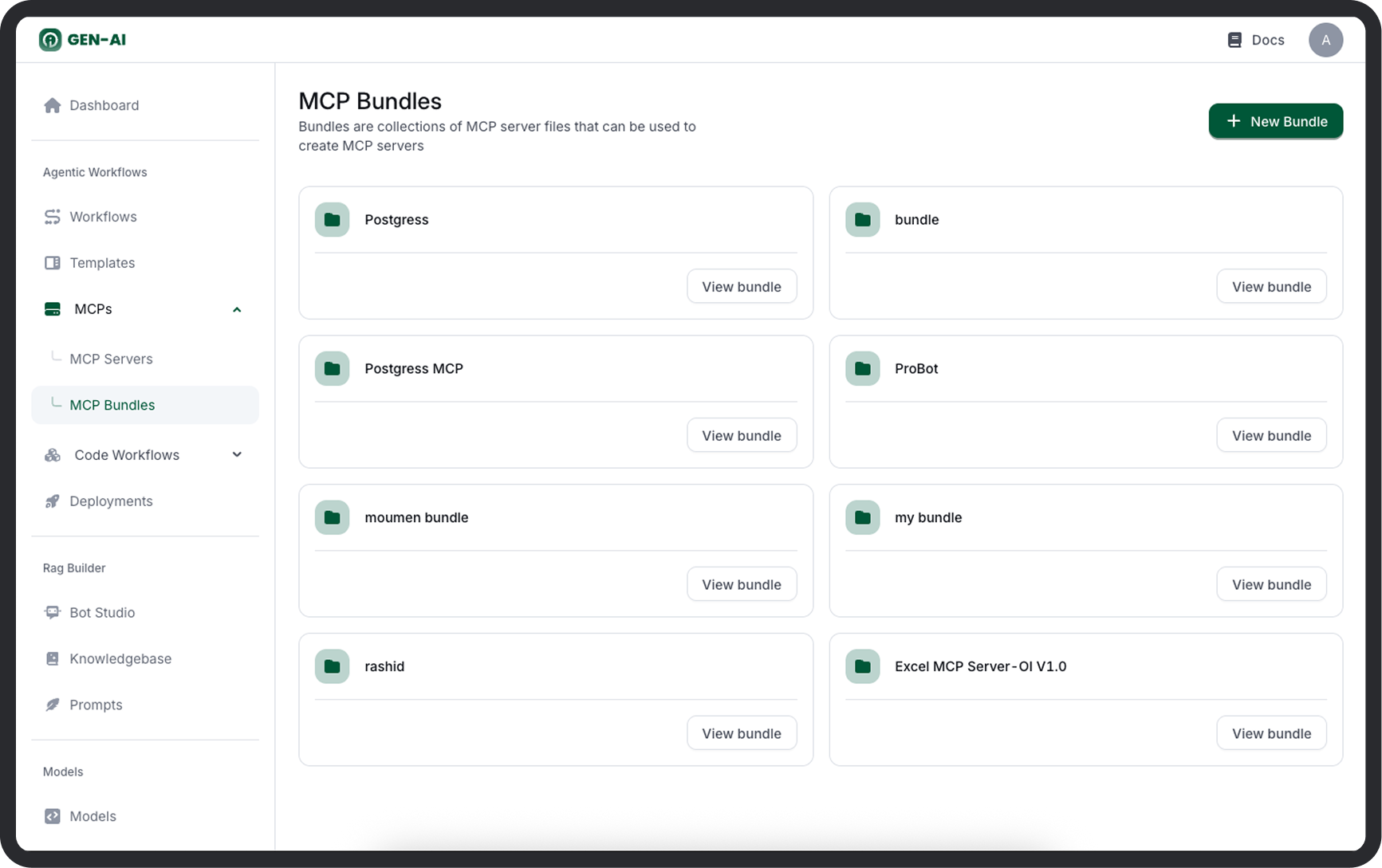
Task: Open the Docs link
Action: [1256, 40]
